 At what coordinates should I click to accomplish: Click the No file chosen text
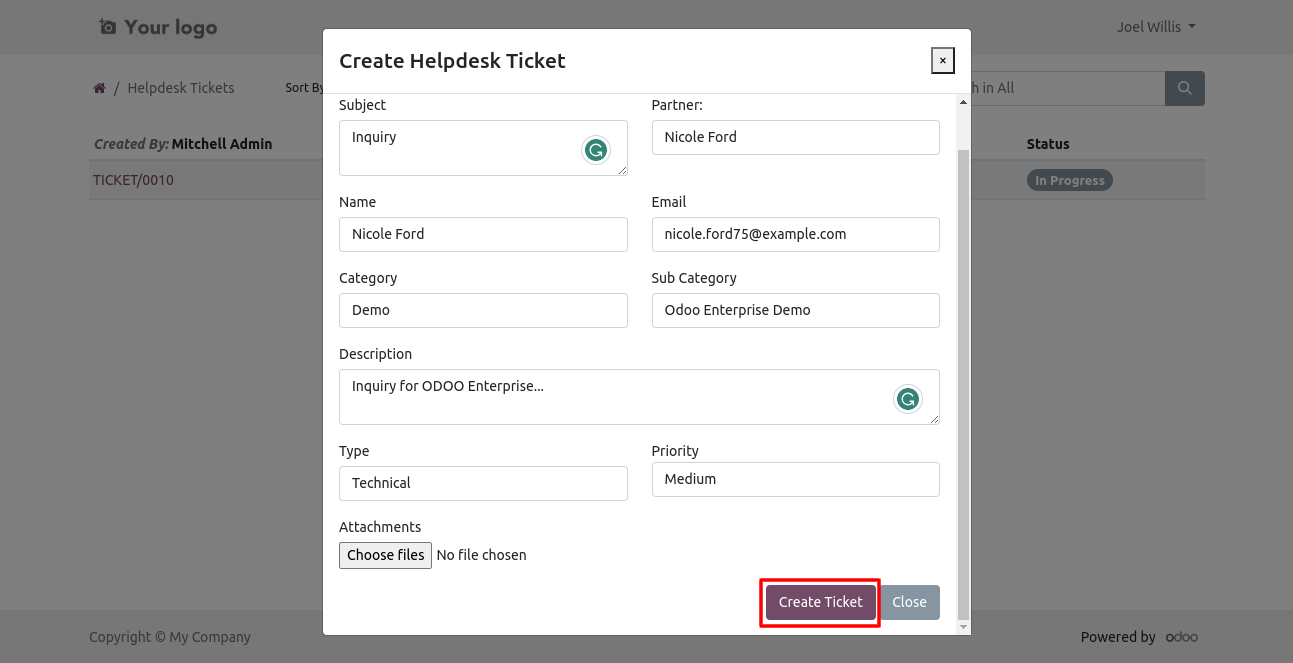point(482,555)
